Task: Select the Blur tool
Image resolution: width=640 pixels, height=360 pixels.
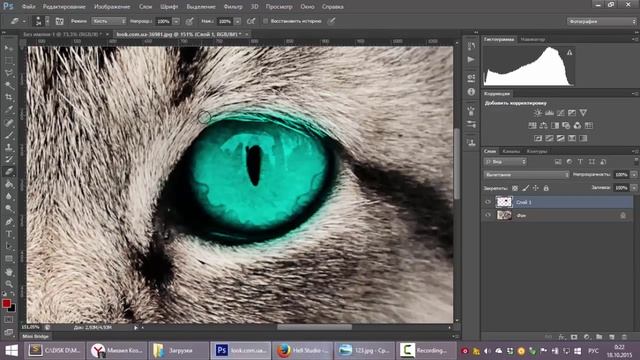Action: (9, 196)
